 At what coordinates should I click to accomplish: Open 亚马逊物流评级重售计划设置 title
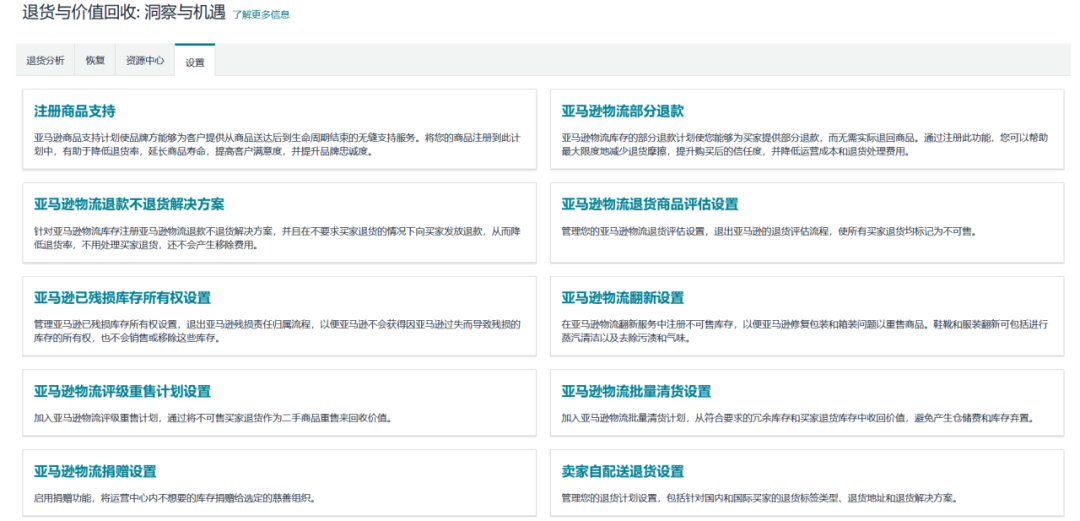[x=122, y=391]
